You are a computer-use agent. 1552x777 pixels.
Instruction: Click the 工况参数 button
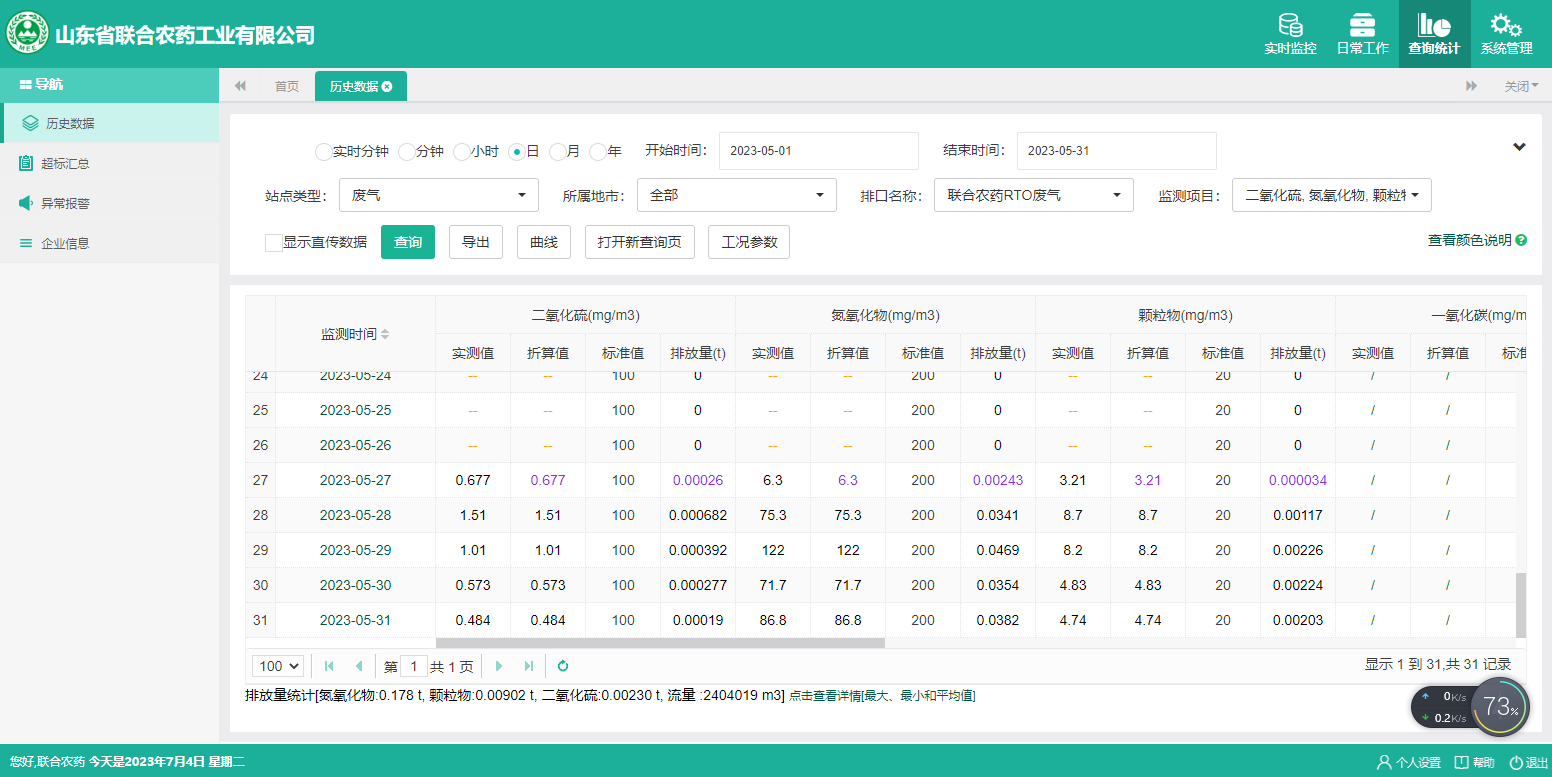(749, 242)
